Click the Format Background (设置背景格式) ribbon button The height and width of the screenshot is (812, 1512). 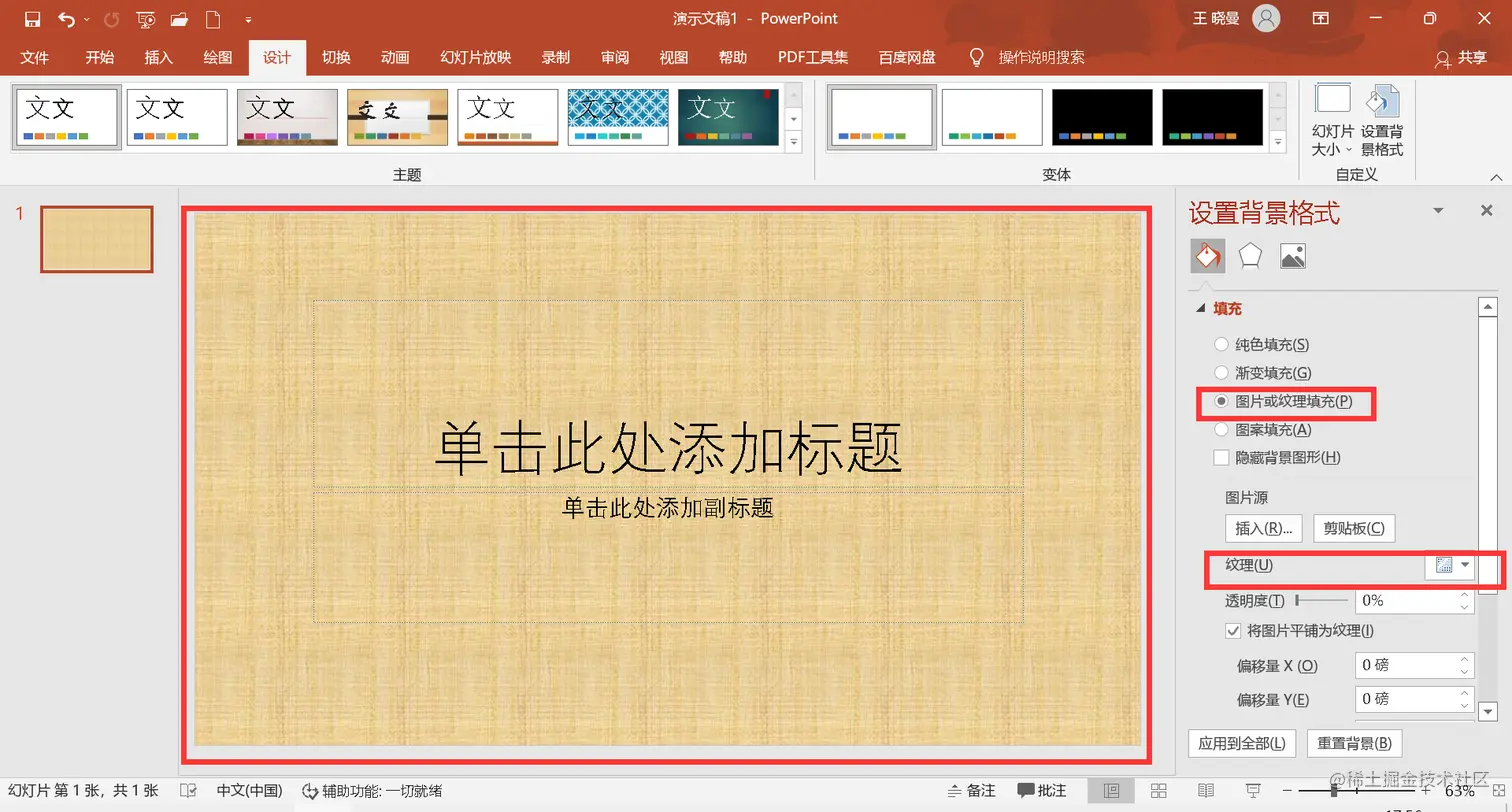pos(1382,120)
